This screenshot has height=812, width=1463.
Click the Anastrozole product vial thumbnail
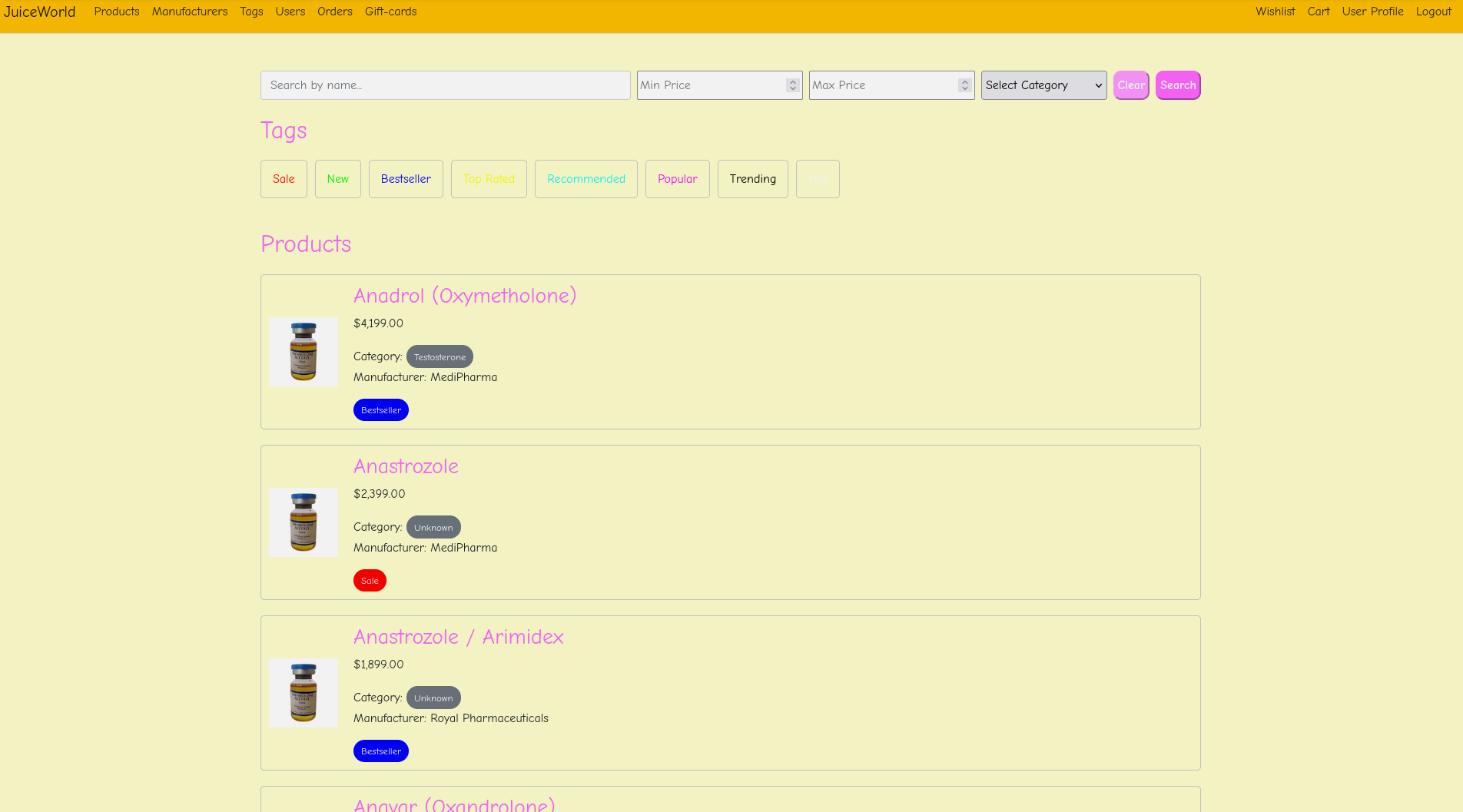point(304,522)
